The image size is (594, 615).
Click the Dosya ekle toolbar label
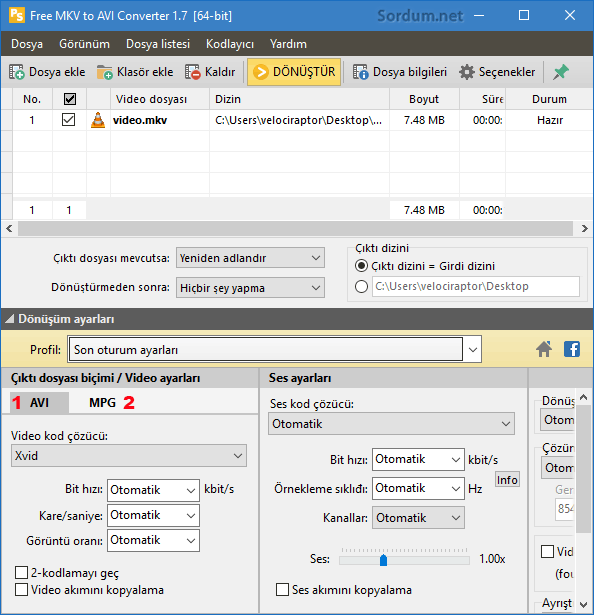[x=57, y=72]
